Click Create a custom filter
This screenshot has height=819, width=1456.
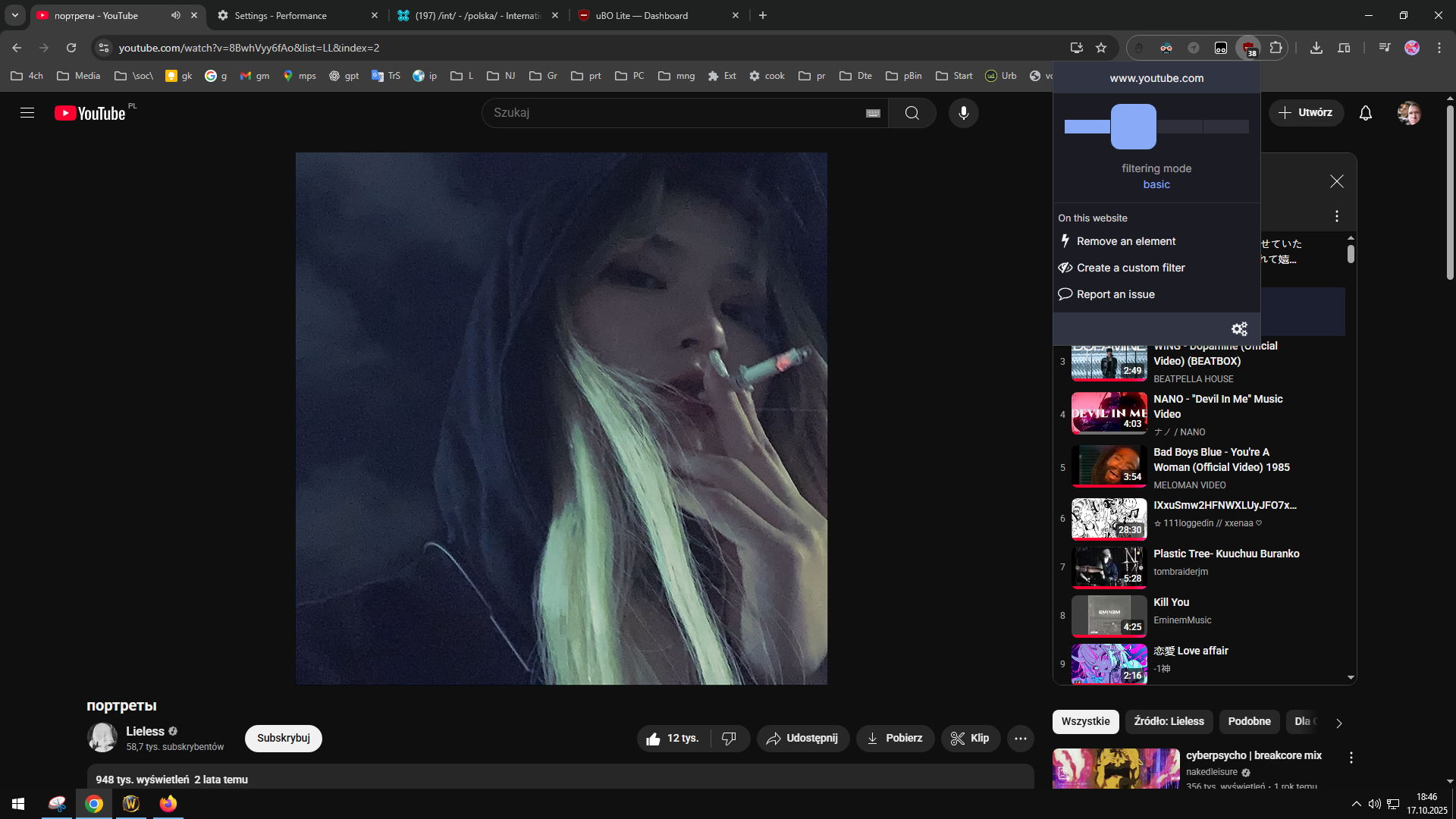1130,268
